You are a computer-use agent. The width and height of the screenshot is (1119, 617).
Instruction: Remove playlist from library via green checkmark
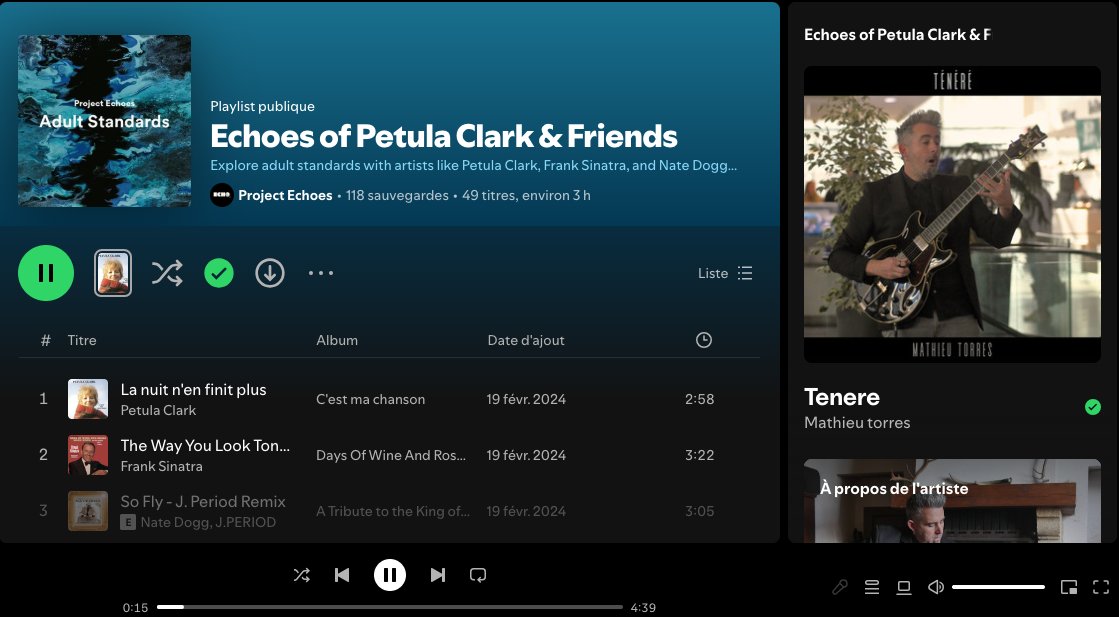[219, 273]
